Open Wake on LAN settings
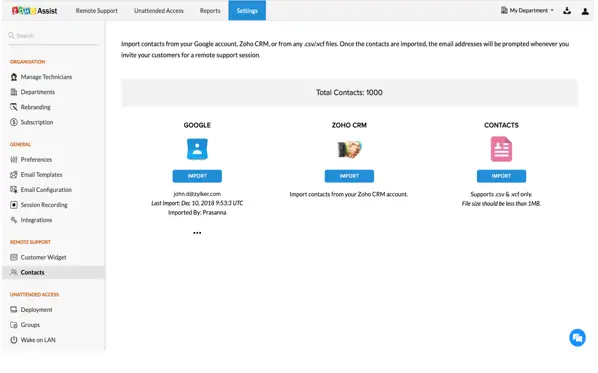Viewport: 598px width, 373px height. point(38,340)
